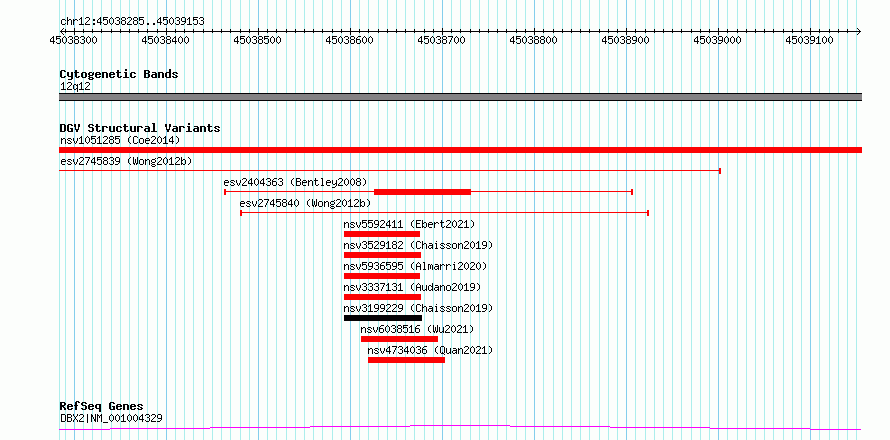Click ruler position 45039000
Viewport: 890px width, 440px height.
point(717,40)
